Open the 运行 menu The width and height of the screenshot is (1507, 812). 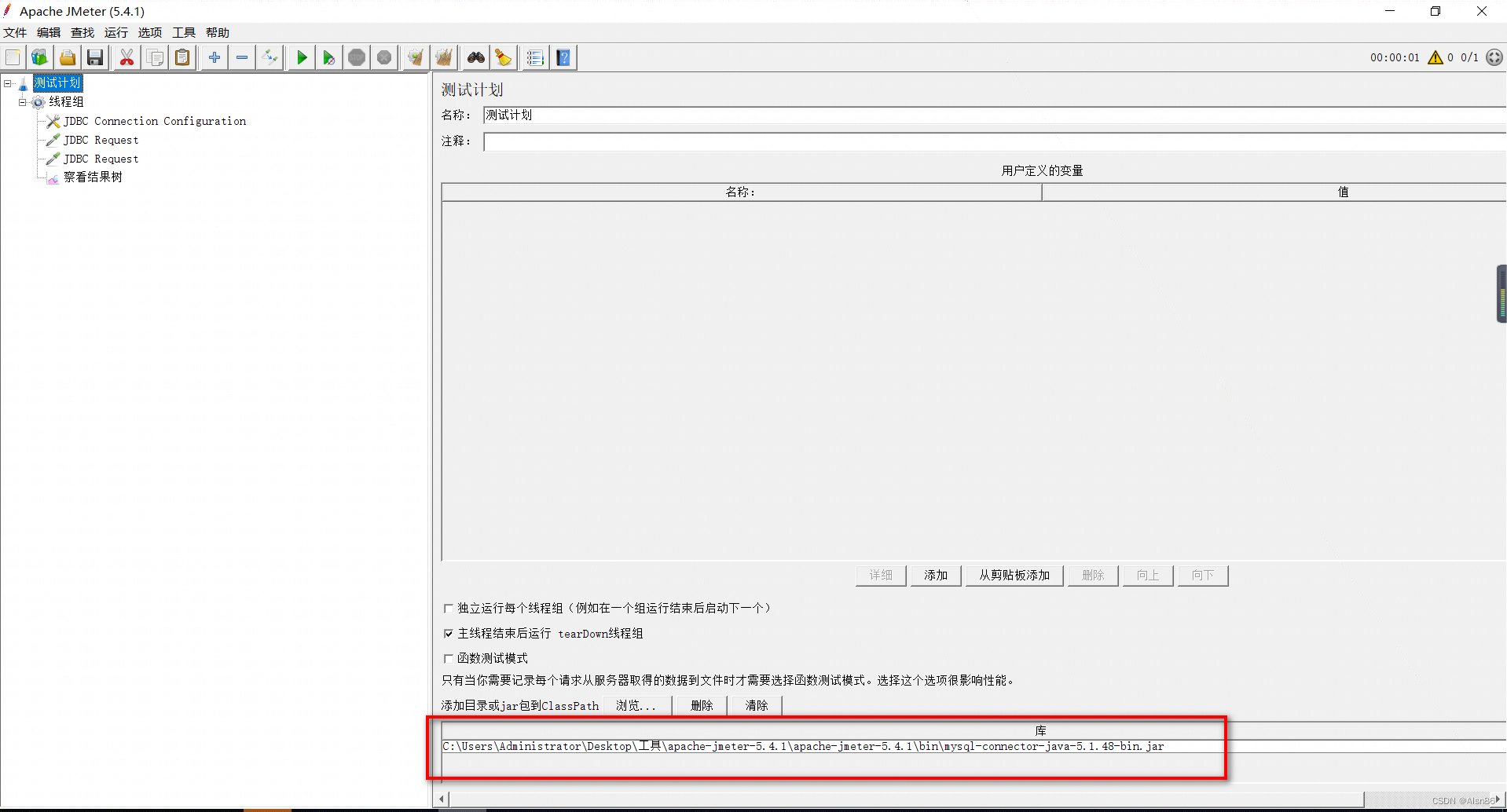(116, 32)
